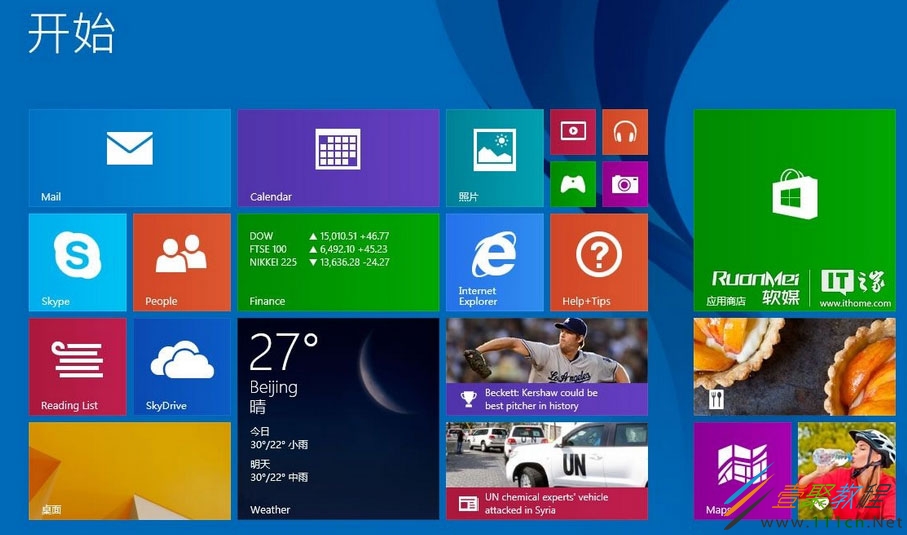Click the www.ithome.com text
The image size is (907, 535).
click(855, 303)
